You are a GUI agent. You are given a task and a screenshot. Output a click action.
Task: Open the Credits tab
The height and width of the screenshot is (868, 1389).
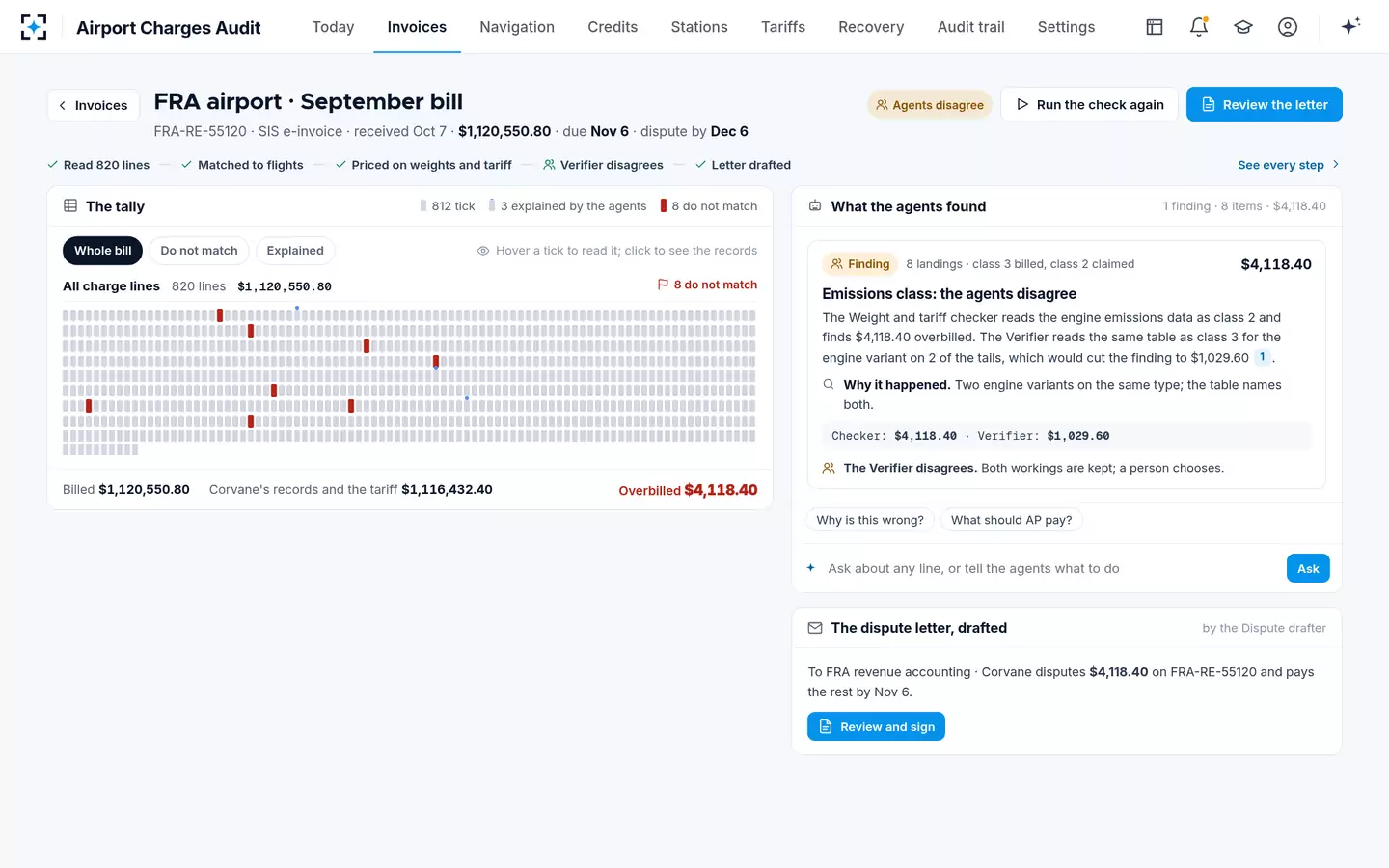(x=613, y=27)
